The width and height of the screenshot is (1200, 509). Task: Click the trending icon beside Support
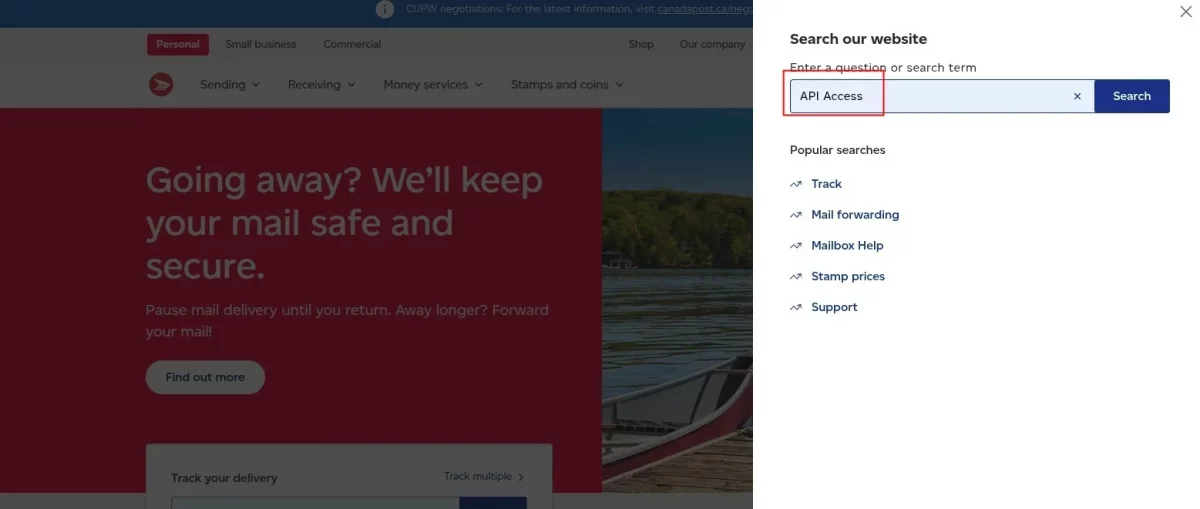tap(796, 307)
